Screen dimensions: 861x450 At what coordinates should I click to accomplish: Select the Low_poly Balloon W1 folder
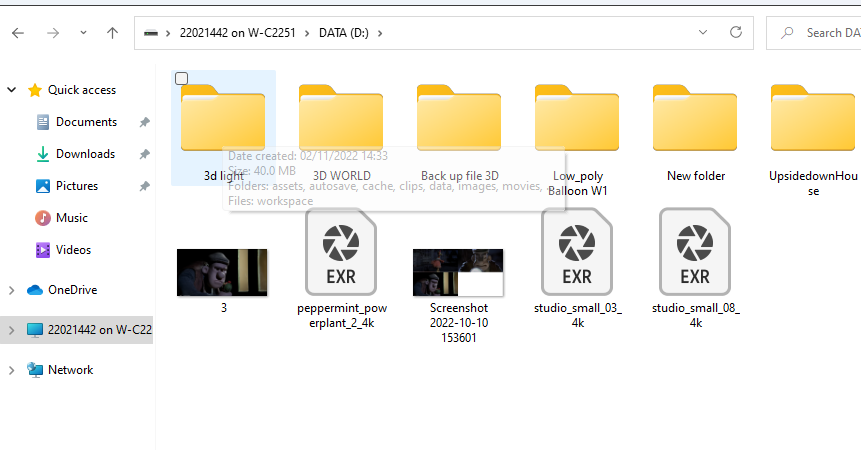tap(577, 117)
